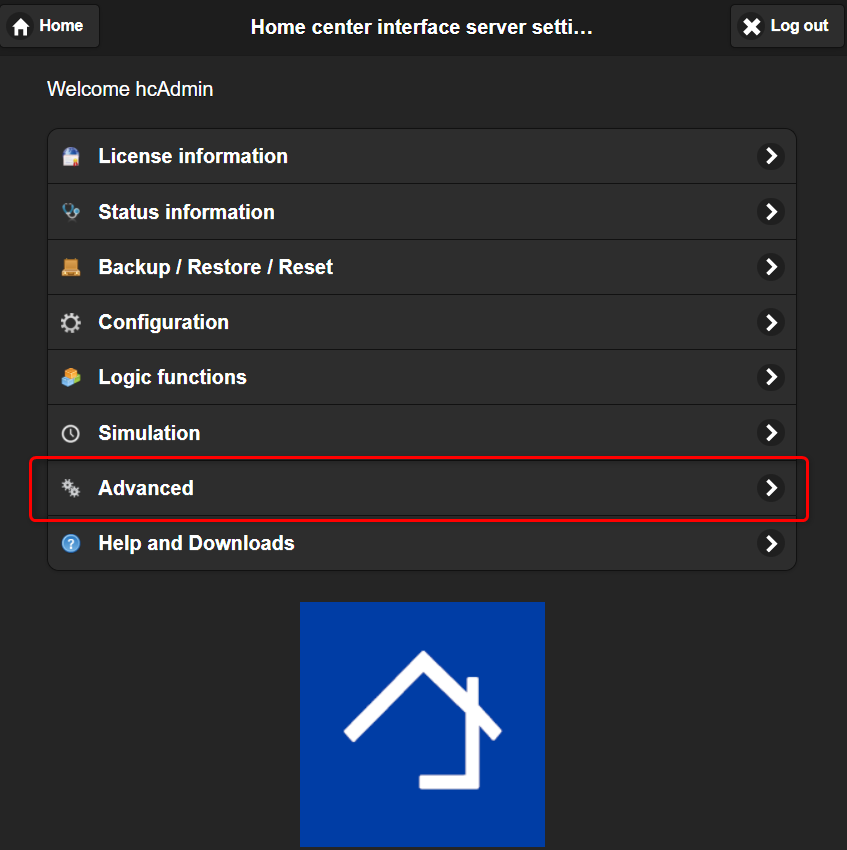The image size is (847, 850).
Task: Click the house icon in the Home button
Action: (x=21, y=26)
